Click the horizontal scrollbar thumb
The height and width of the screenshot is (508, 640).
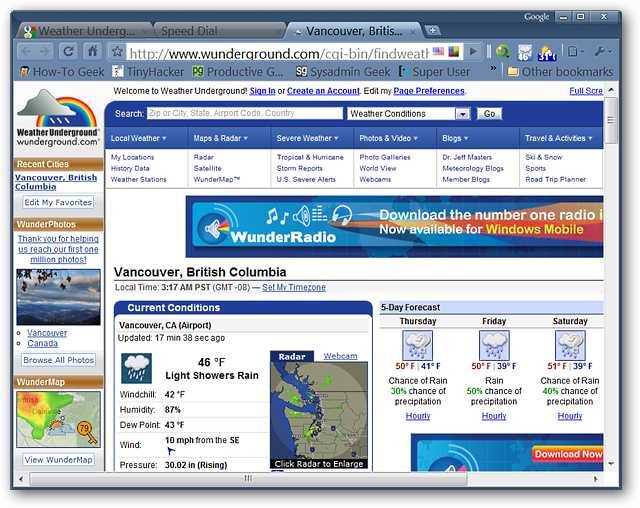coord(248,479)
